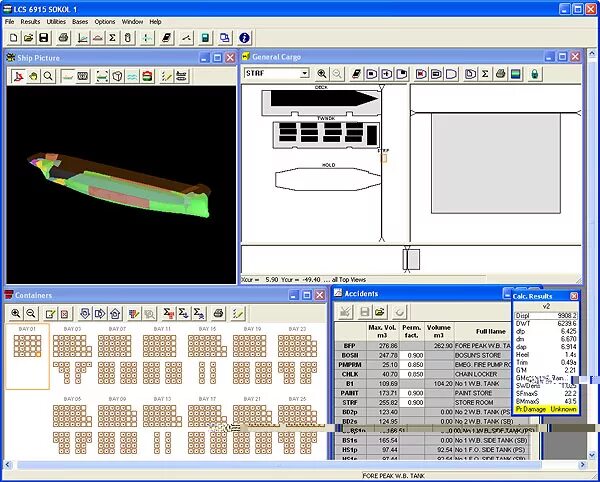Zoom in on the Containers view
The height and width of the screenshot is (482, 600).
16,314
